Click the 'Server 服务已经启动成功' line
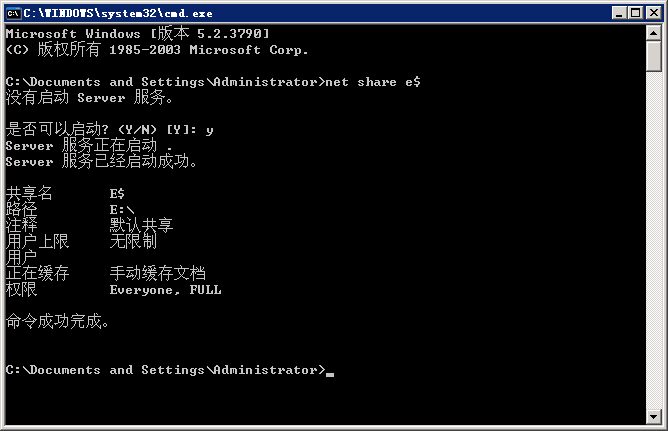This screenshot has height=431, width=668. (x=101, y=161)
